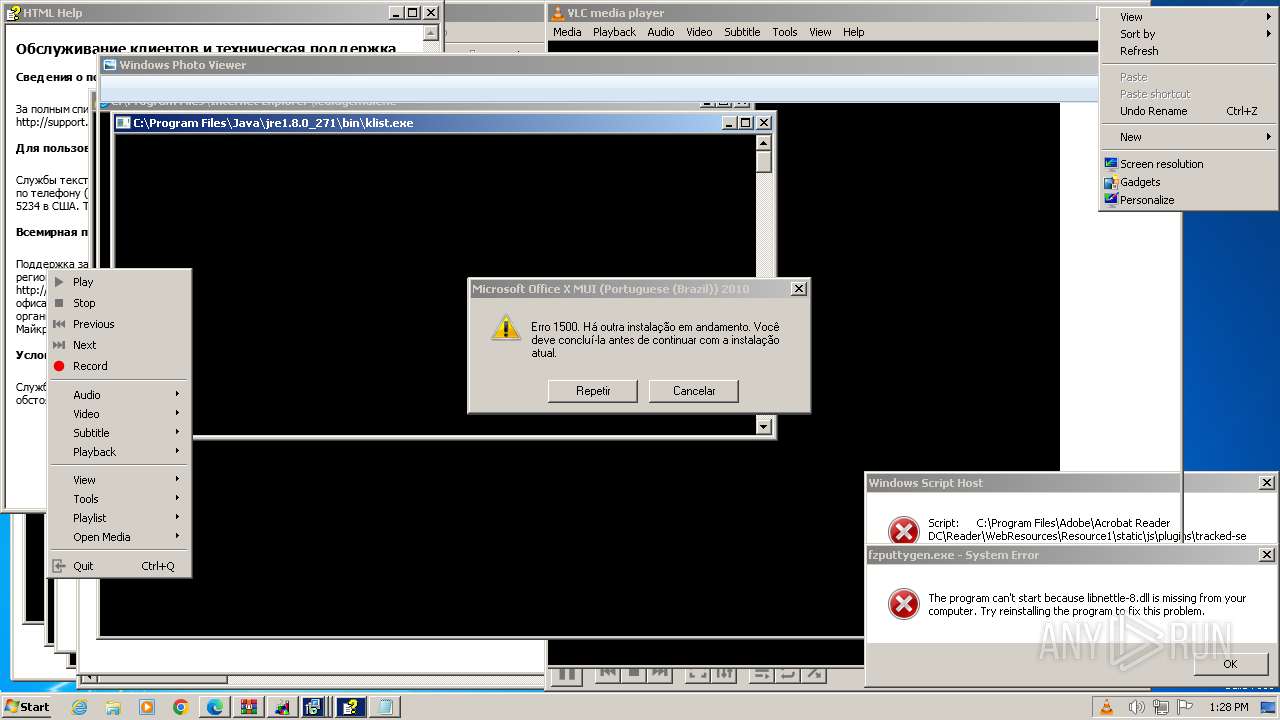Choose Refresh in desktop context menu

(x=1188, y=51)
